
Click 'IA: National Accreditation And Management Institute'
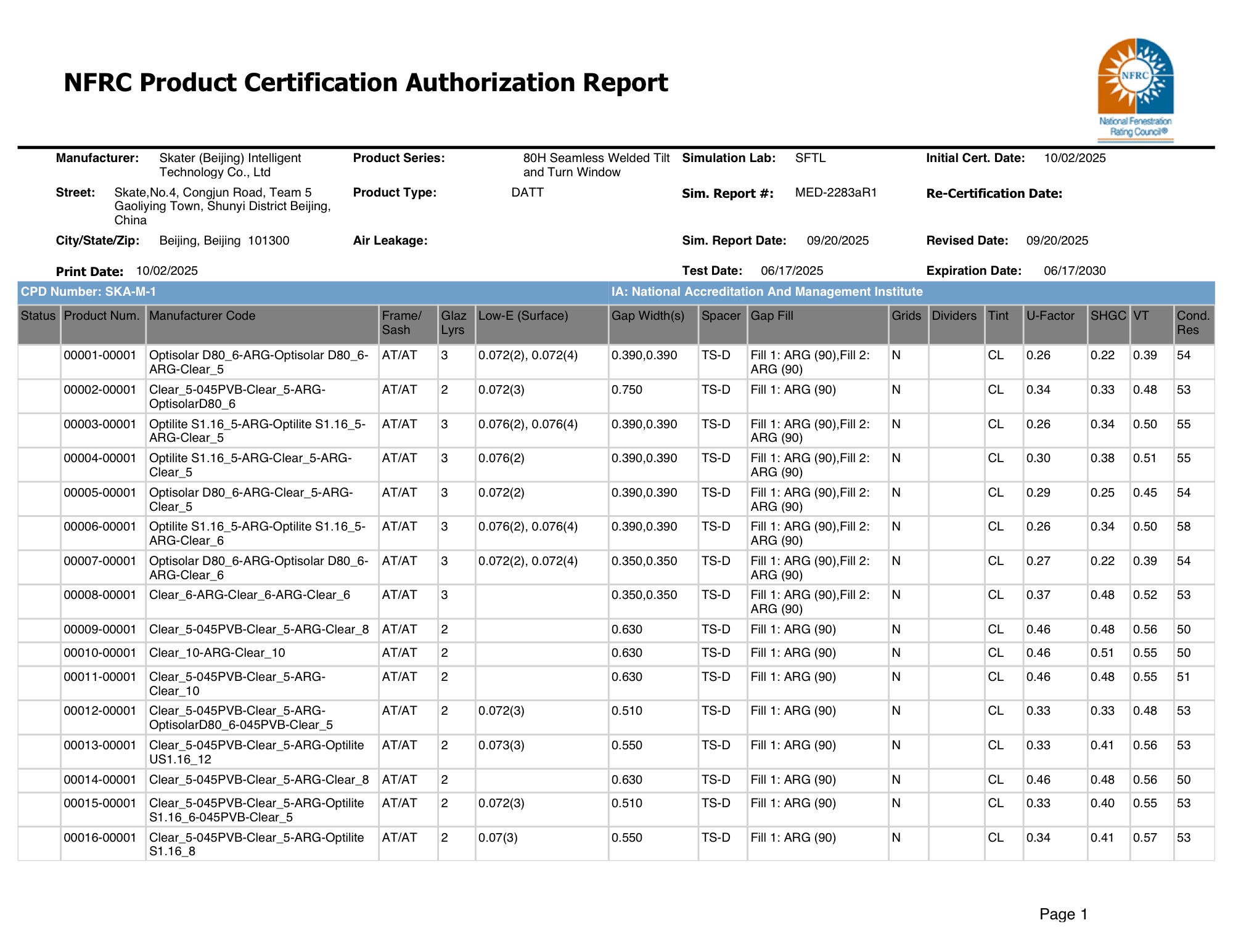[x=767, y=292]
